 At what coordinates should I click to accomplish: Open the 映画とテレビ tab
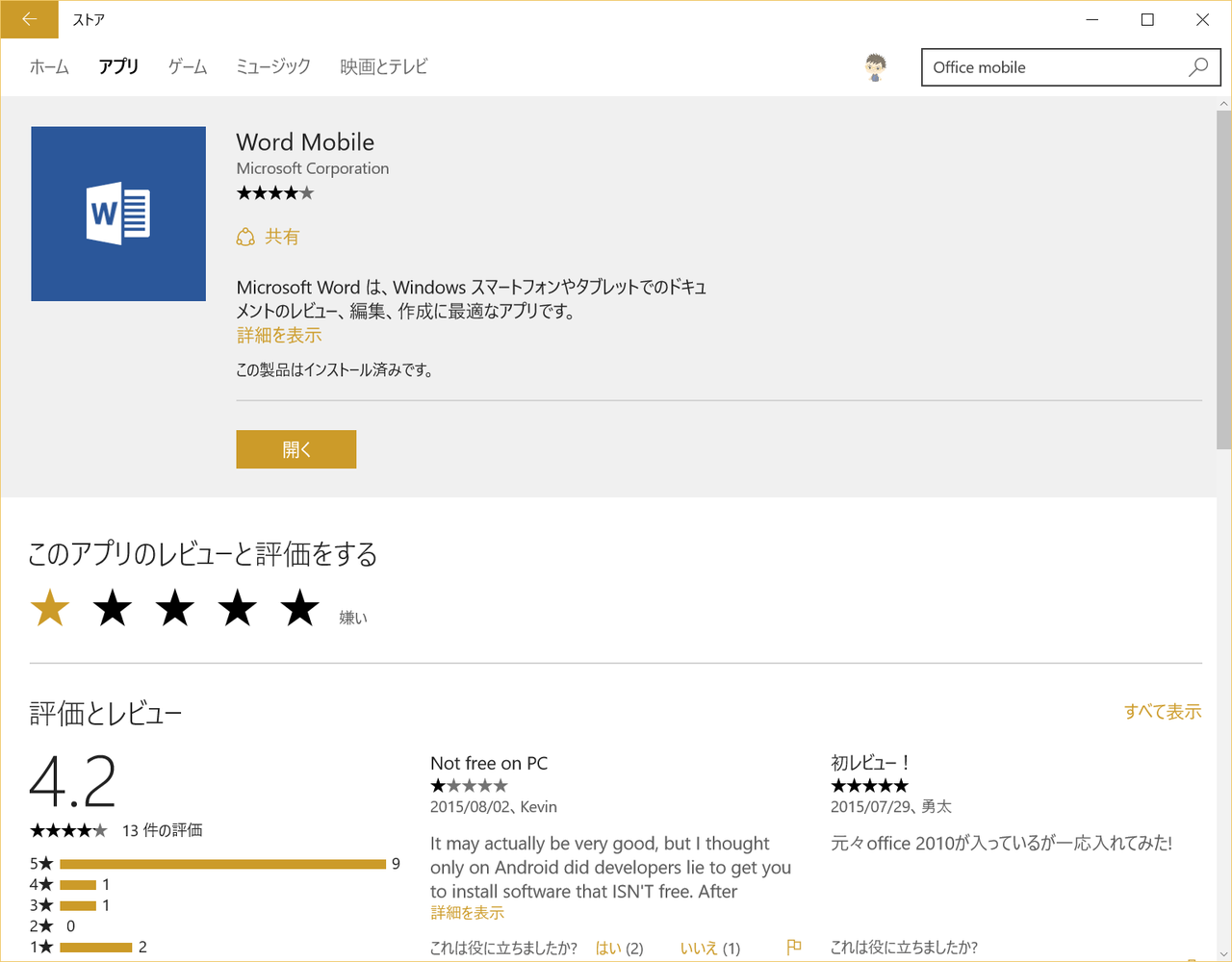tap(384, 66)
